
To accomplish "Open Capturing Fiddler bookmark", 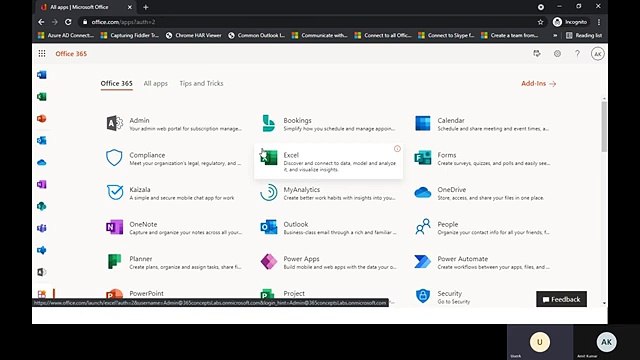I will coord(129,36).
